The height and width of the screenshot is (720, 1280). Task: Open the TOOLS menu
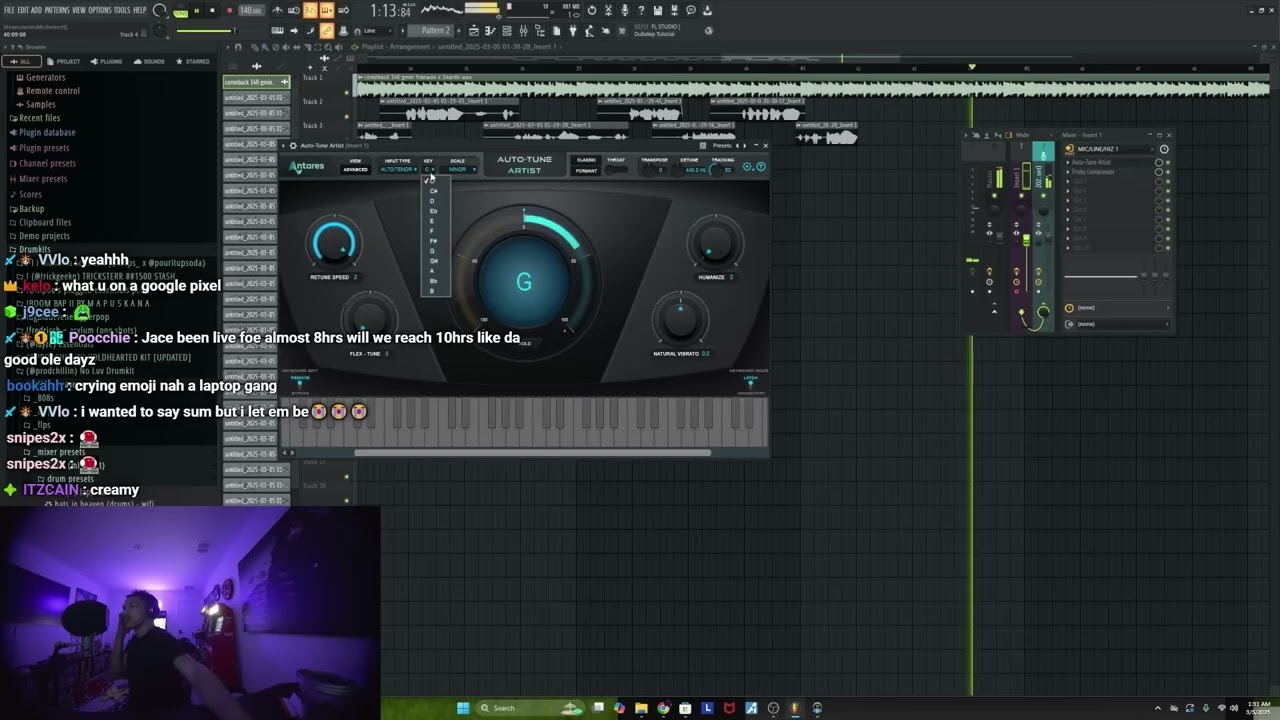[122, 10]
